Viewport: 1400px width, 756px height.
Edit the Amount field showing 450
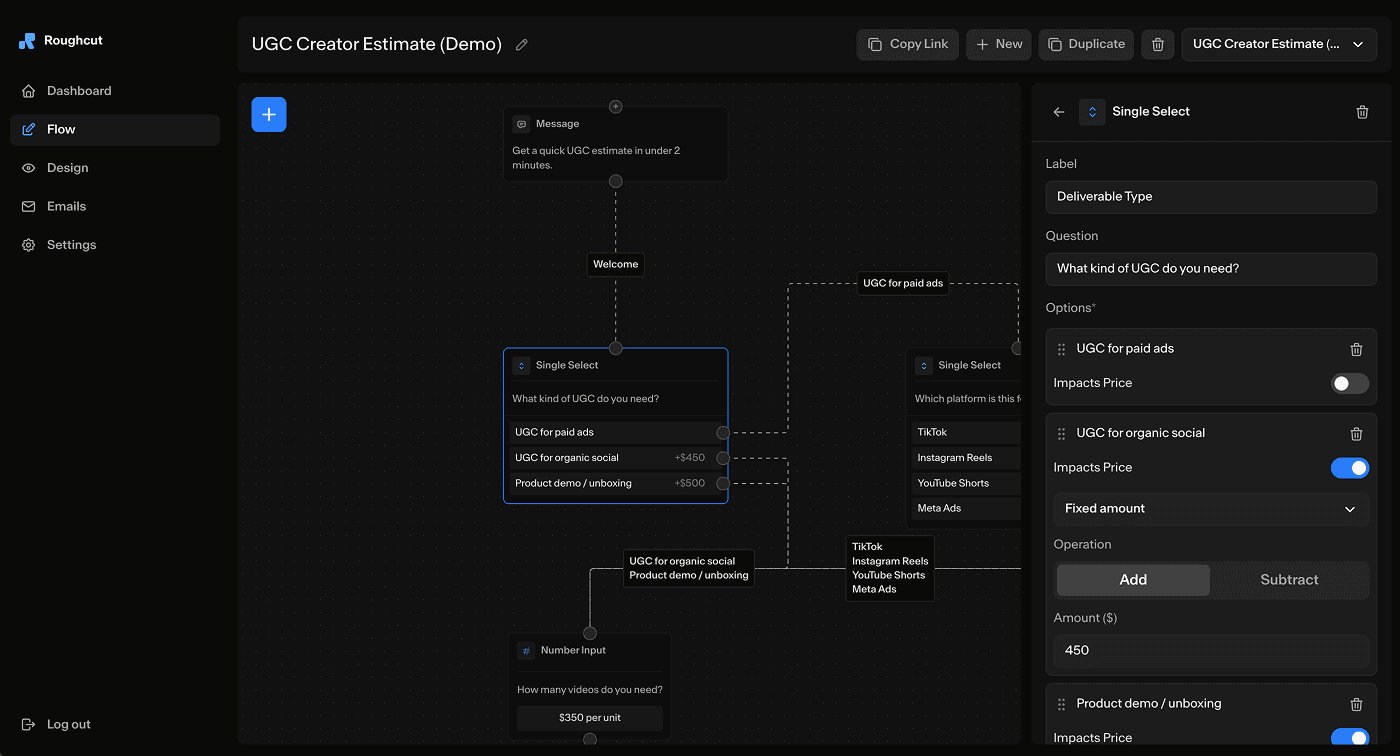pos(1210,650)
